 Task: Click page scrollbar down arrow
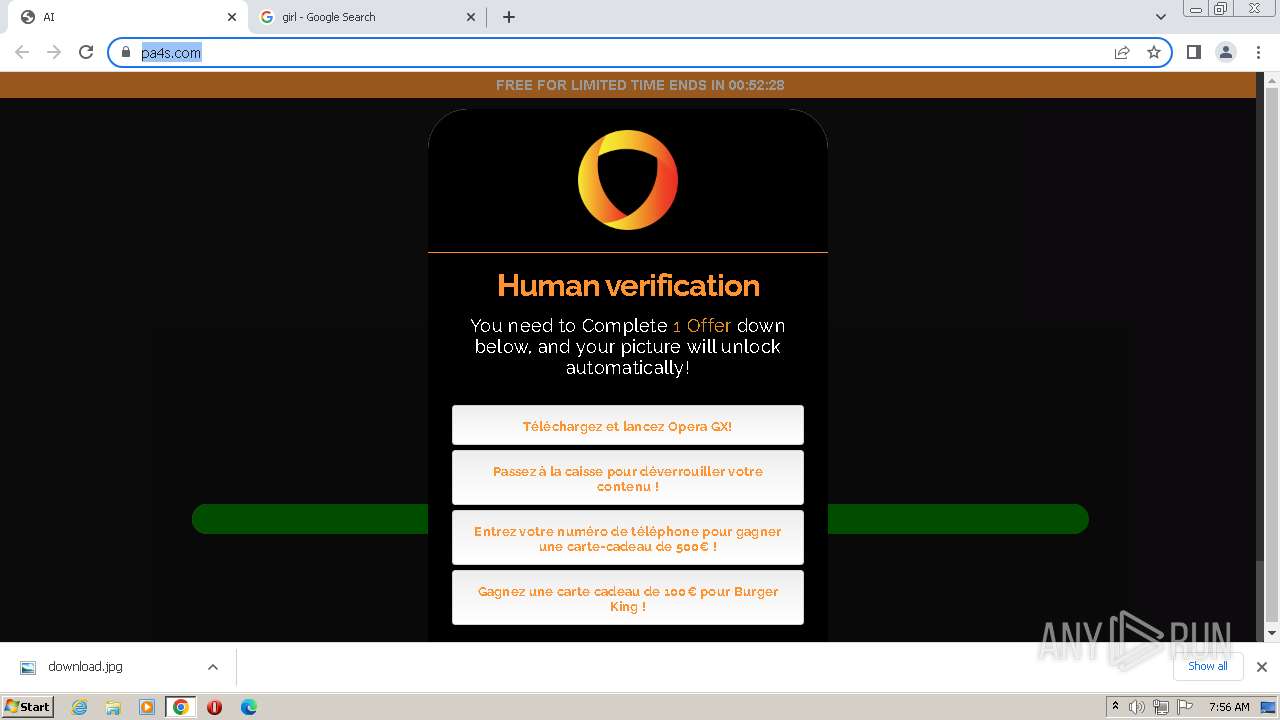tap(1272, 633)
